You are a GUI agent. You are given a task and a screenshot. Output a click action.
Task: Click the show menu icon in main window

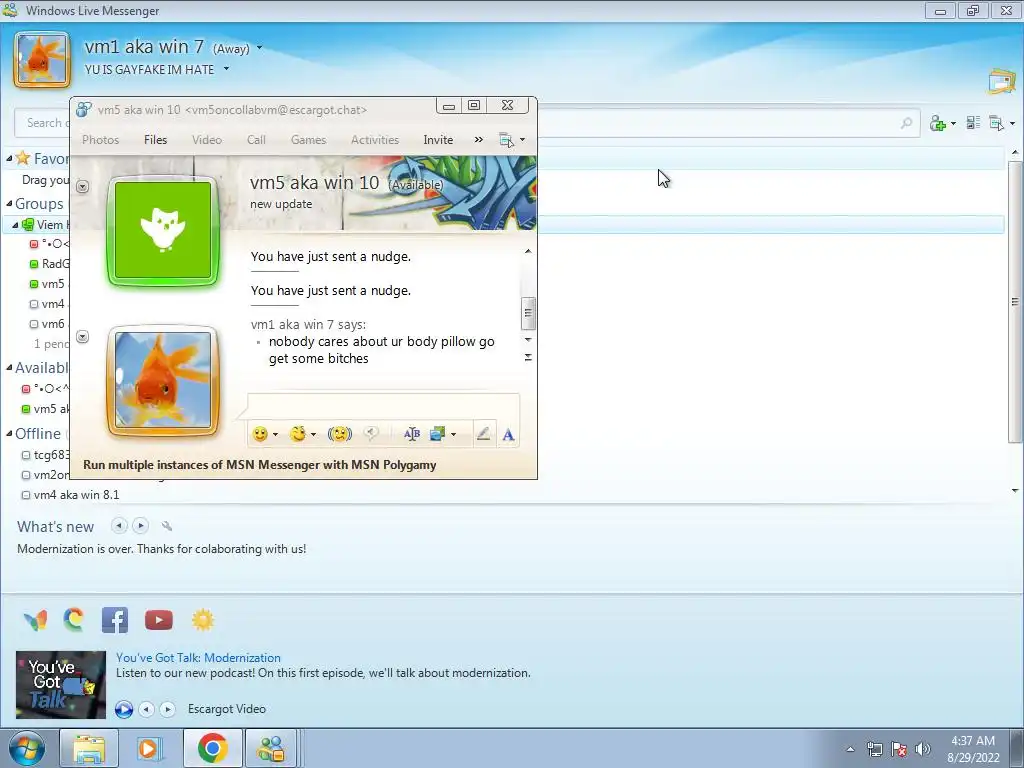point(996,123)
